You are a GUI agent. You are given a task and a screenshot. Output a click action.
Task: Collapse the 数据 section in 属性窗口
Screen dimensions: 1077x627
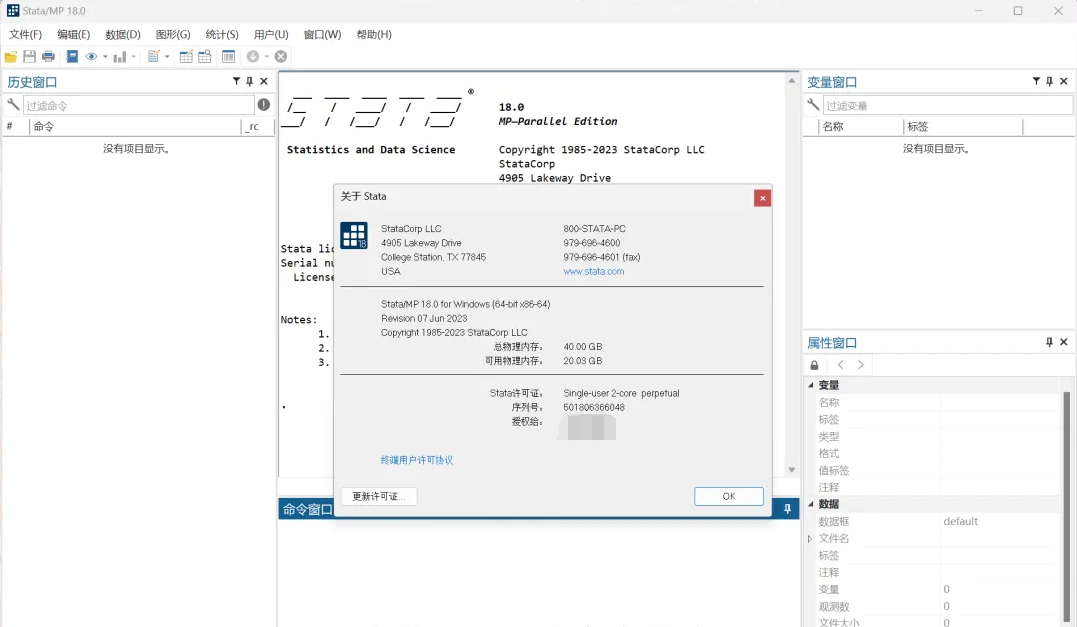(x=810, y=504)
